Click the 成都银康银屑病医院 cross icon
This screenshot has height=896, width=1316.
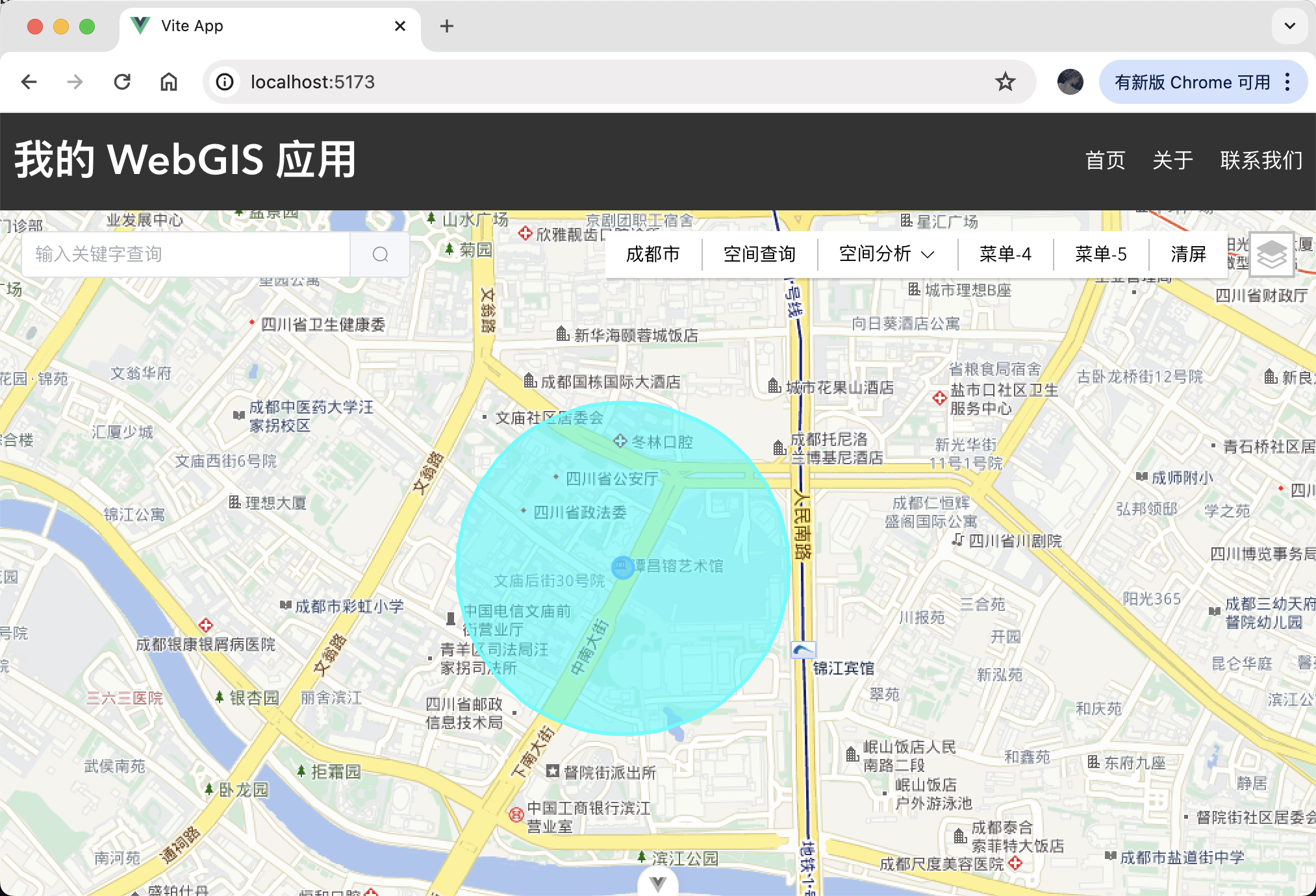(x=206, y=625)
